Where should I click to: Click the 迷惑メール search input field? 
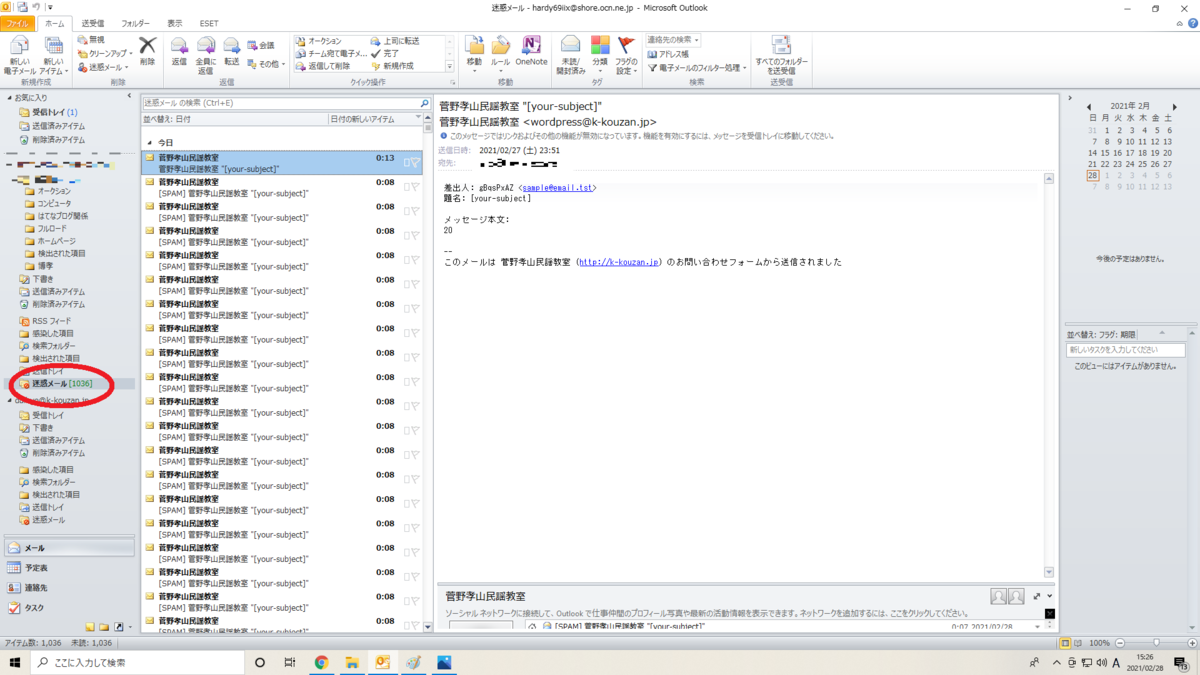[x=280, y=103]
